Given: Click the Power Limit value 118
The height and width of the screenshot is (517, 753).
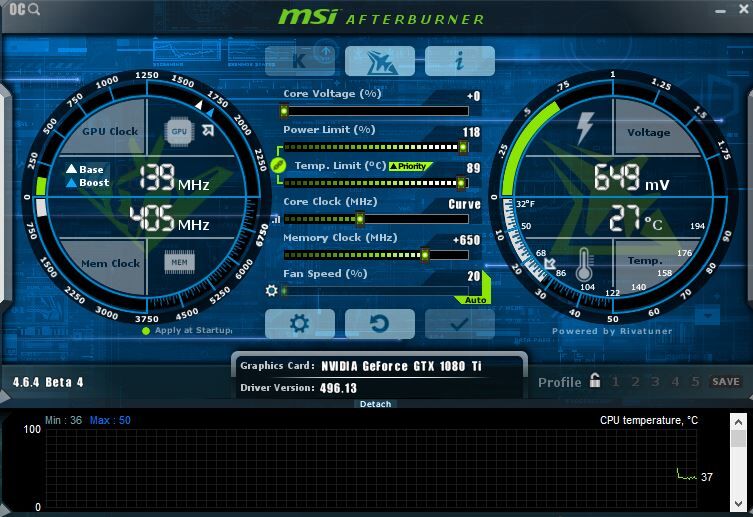Looking at the screenshot, I should pos(471,132).
